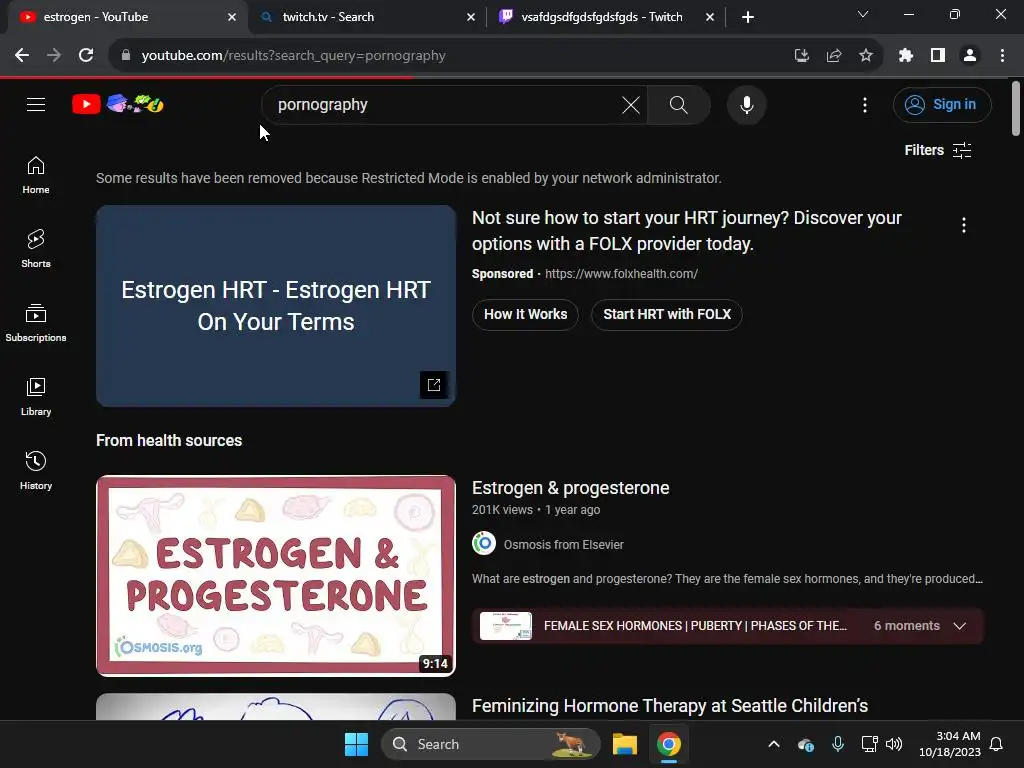Open Feminizing Hormone Therapy at Seattle Children's

click(x=669, y=706)
